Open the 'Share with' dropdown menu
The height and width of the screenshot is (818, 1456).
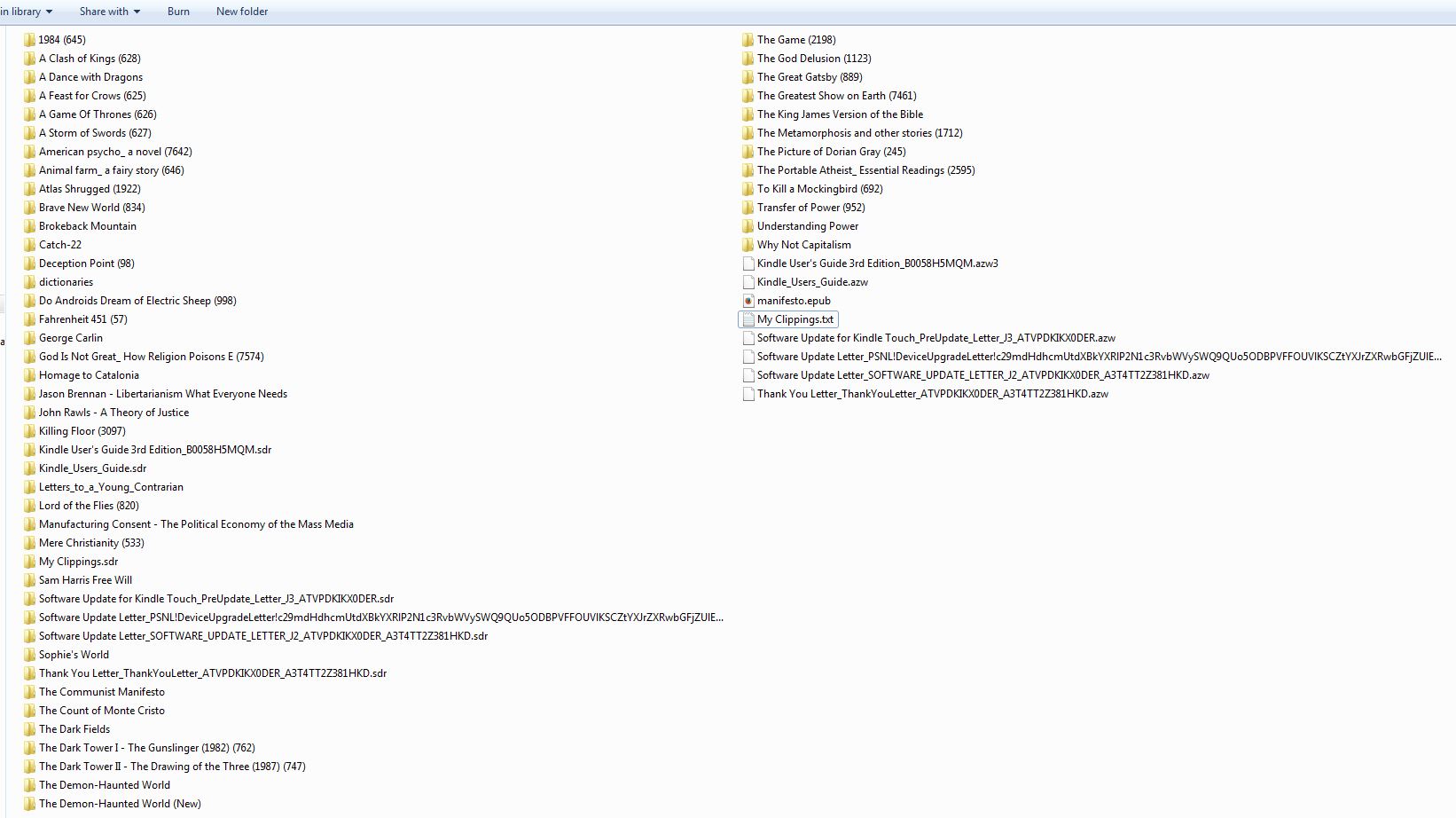click(x=110, y=12)
